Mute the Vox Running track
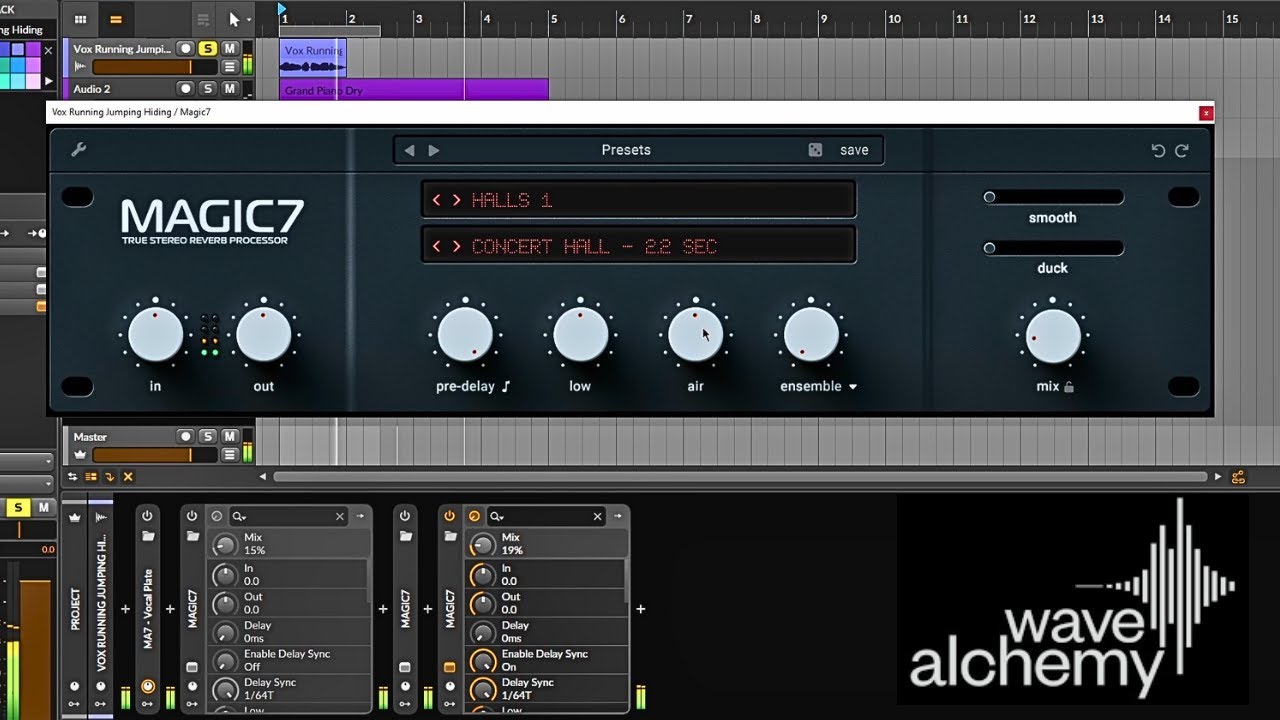Image resolution: width=1280 pixels, height=720 pixels. tap(229, 49)
